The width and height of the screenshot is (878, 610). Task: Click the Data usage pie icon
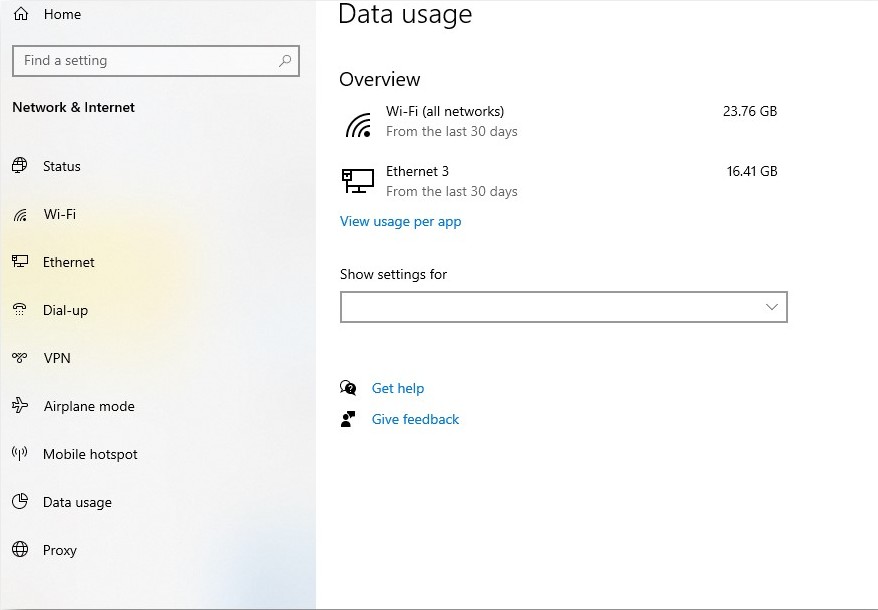(20, 502)
